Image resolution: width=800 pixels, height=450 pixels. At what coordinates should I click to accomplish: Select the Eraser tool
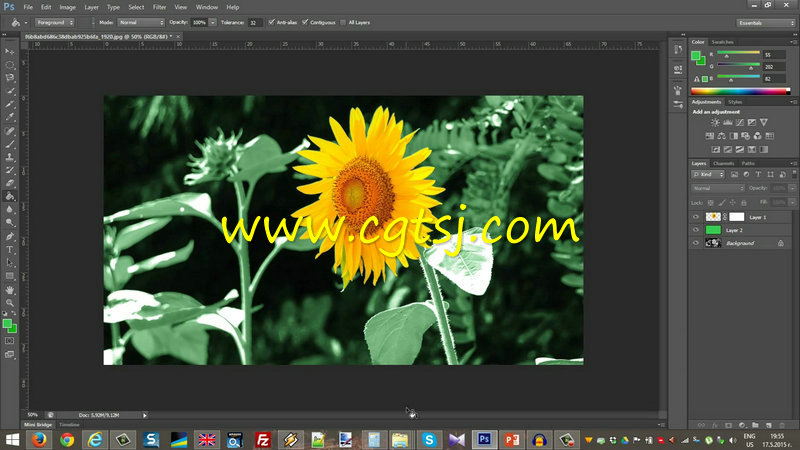coord(10,183)
